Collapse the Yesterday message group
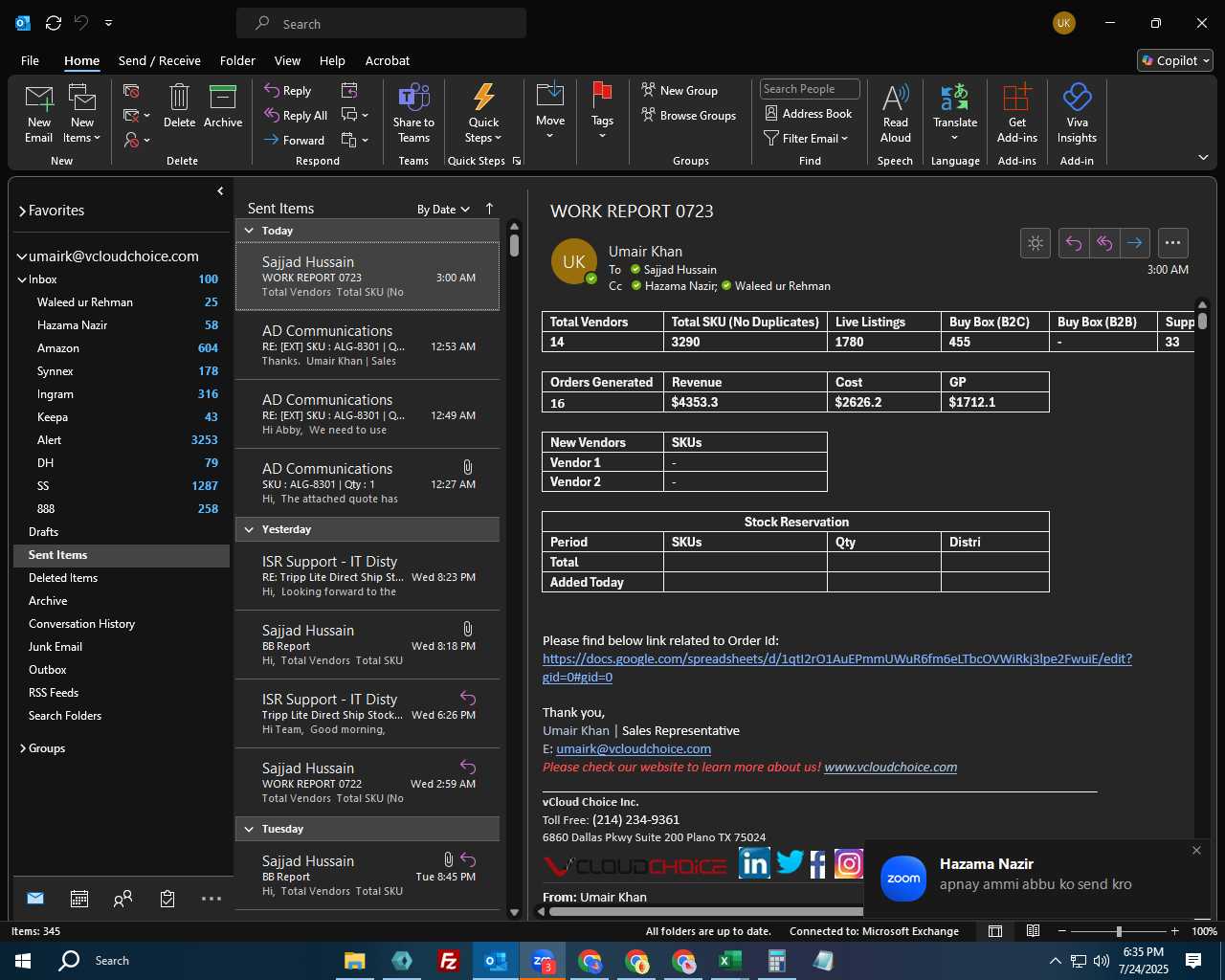1225x980 pixels. point(249,529)
